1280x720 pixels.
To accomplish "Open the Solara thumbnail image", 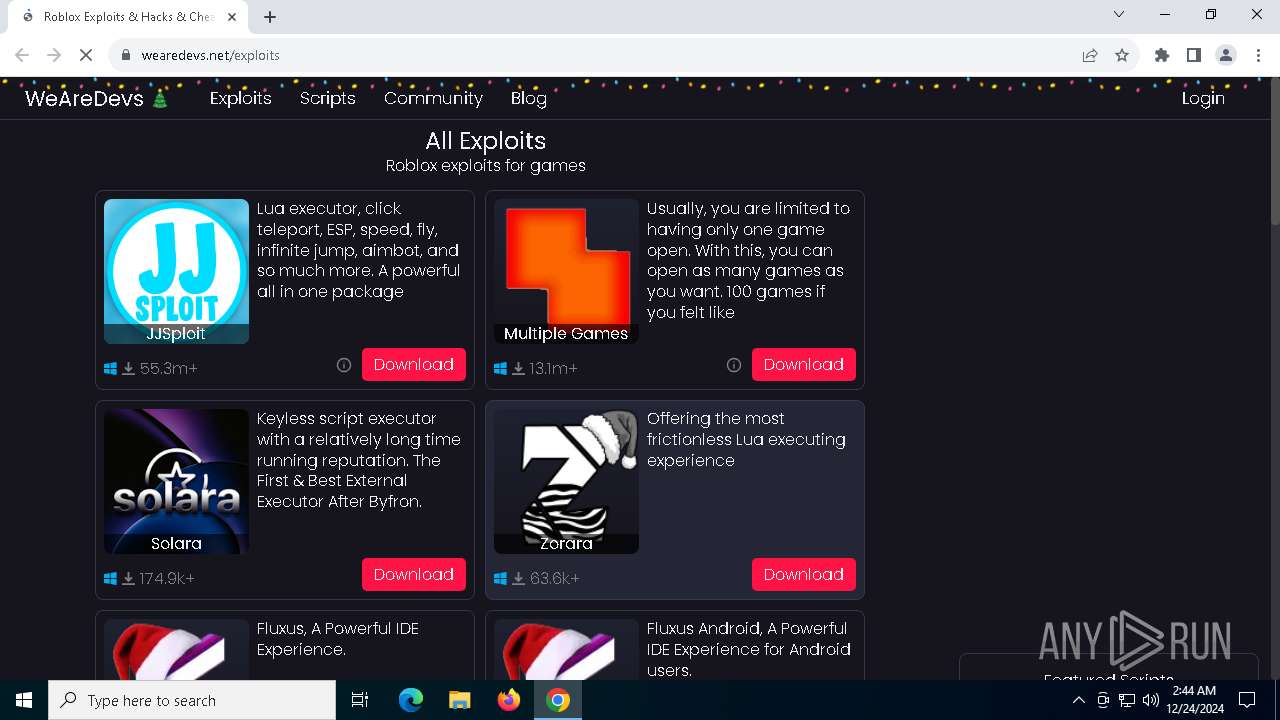I will [x=176, y=481].
